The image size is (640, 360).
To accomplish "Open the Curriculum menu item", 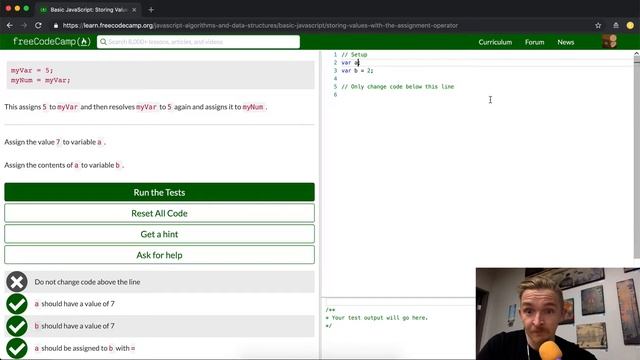I will [x=495, y=42].
